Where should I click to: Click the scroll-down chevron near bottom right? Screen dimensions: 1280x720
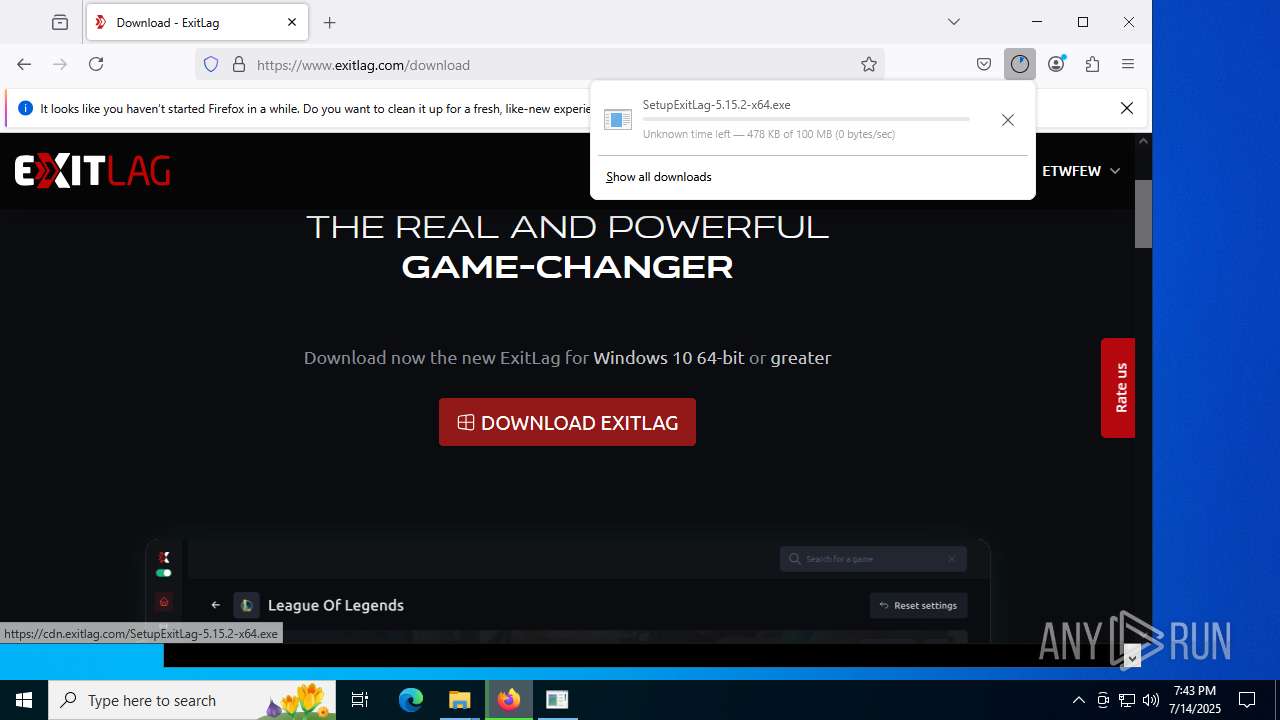click(x=1132, y=658)
